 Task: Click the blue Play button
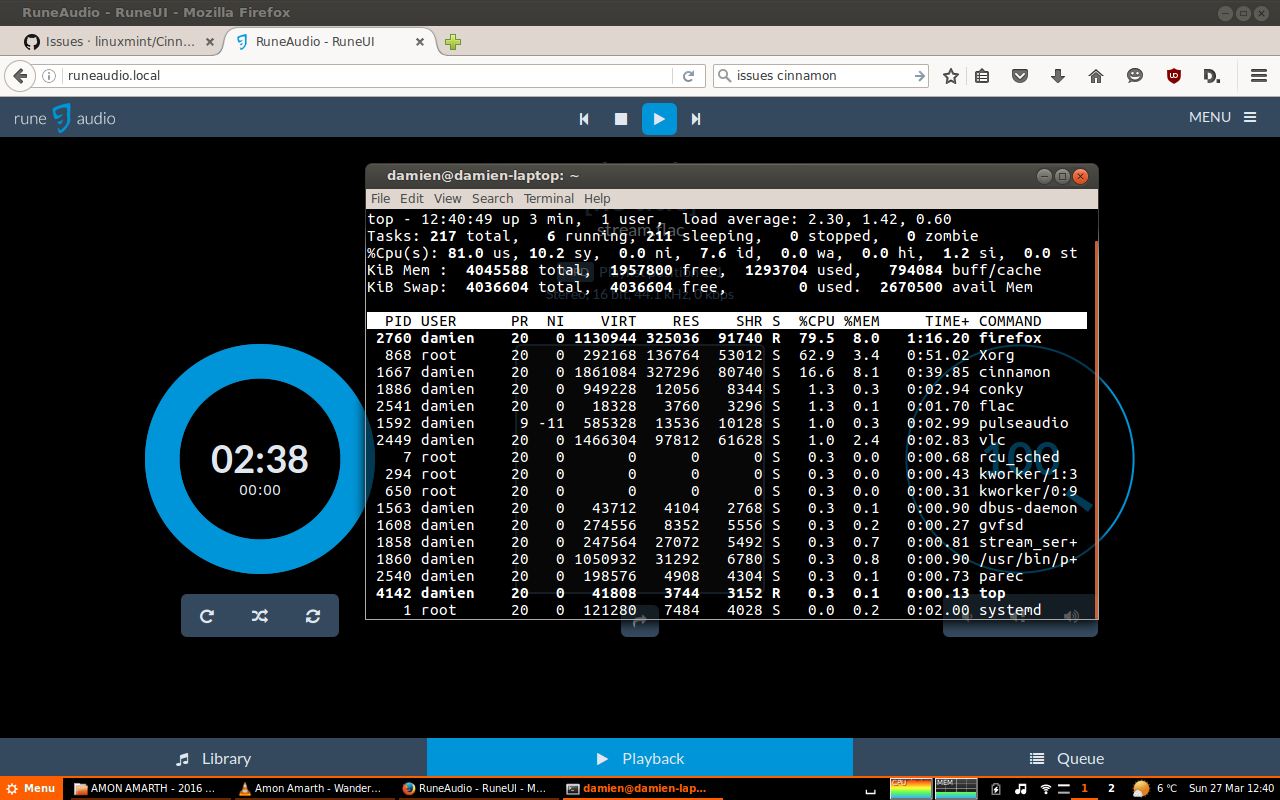tap(659, 119)
